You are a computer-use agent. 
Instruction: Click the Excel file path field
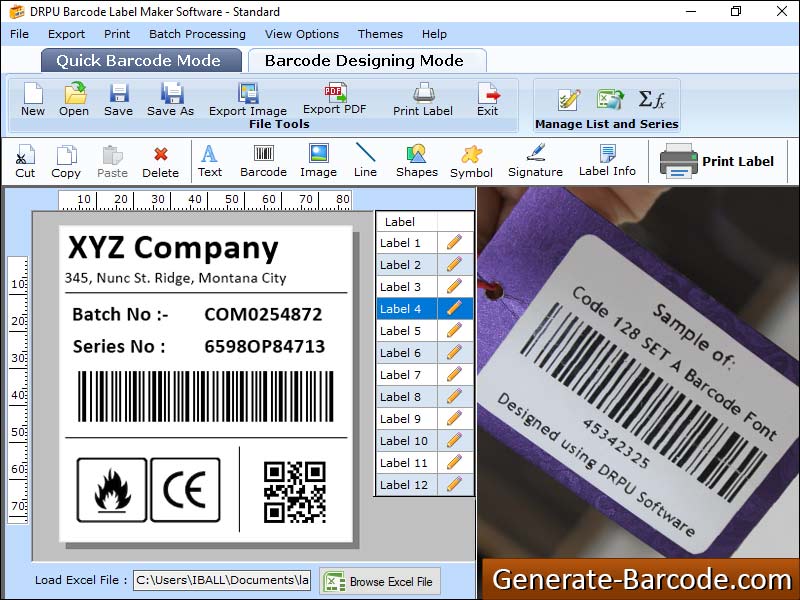tap(222, 581)
